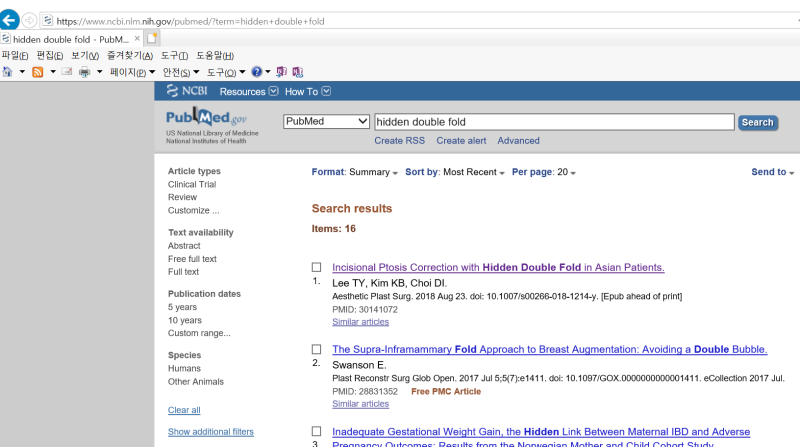Close the hidden double fold tab
800x447 pixels.
137,39
